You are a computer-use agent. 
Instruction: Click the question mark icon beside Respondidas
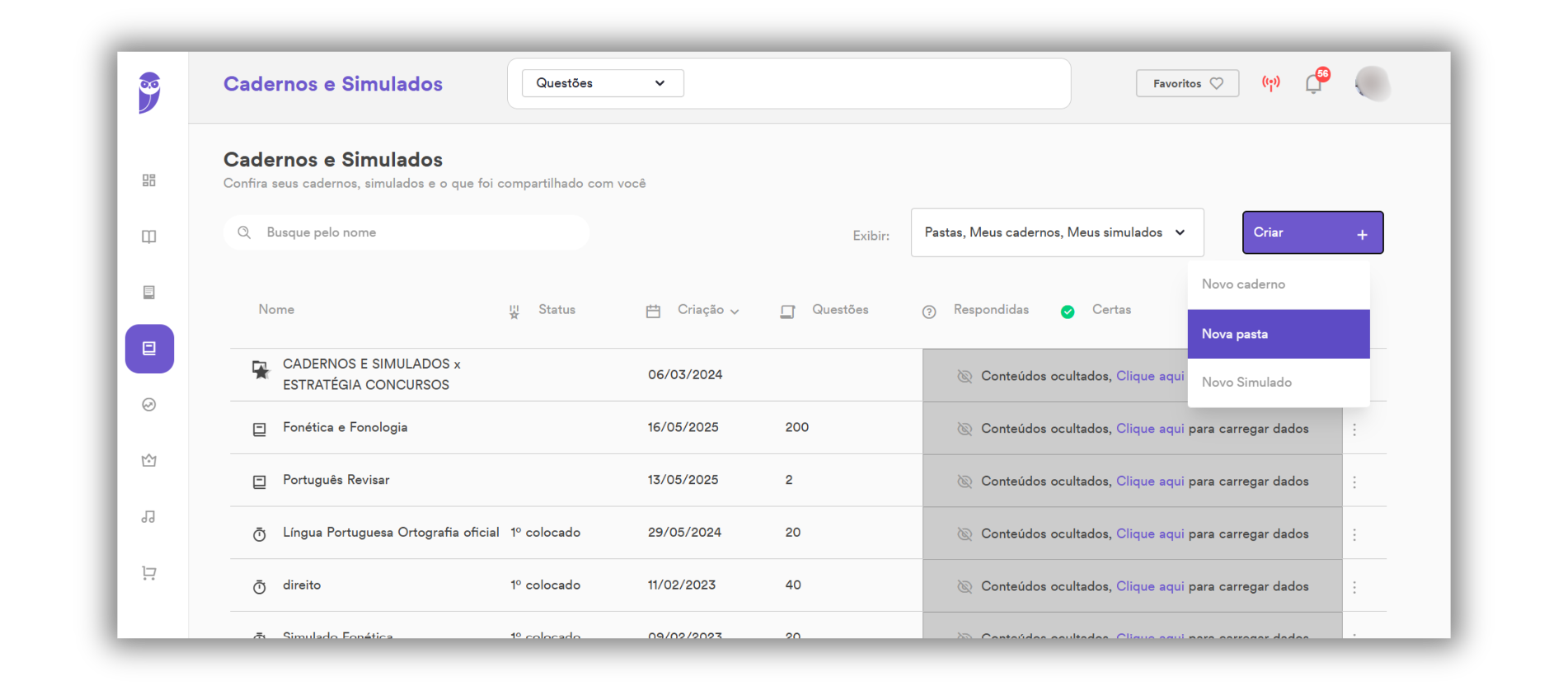[929, 312]
